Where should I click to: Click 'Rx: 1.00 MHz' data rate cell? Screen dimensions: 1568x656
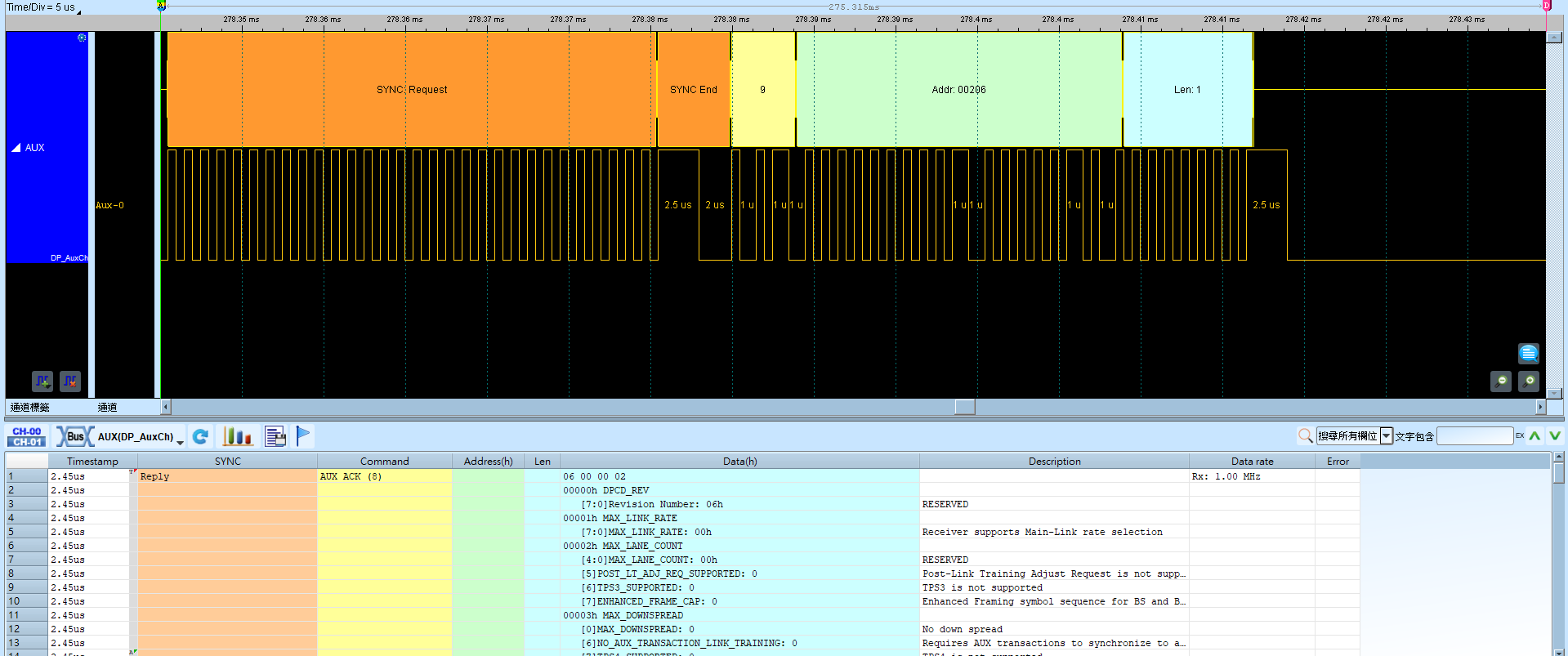coord(1253,476)
